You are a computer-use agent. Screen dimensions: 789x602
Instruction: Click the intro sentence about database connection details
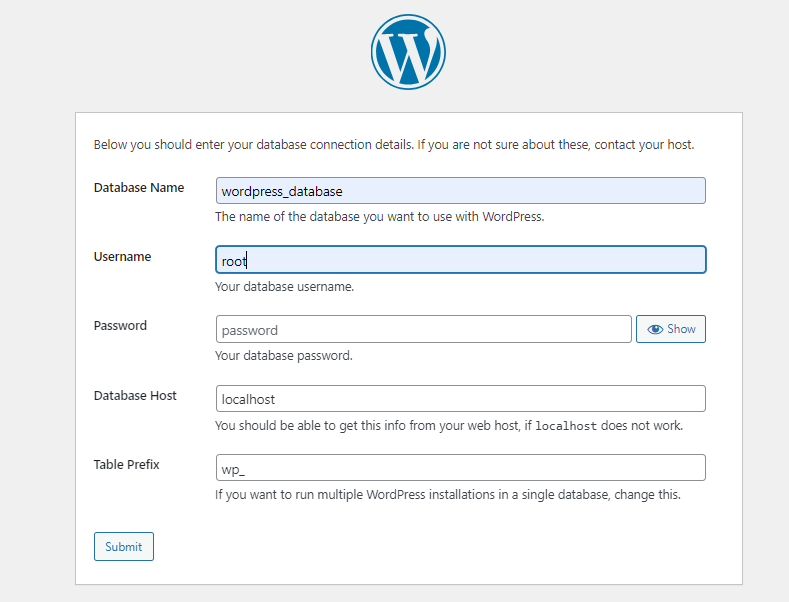tap(394, 145)
